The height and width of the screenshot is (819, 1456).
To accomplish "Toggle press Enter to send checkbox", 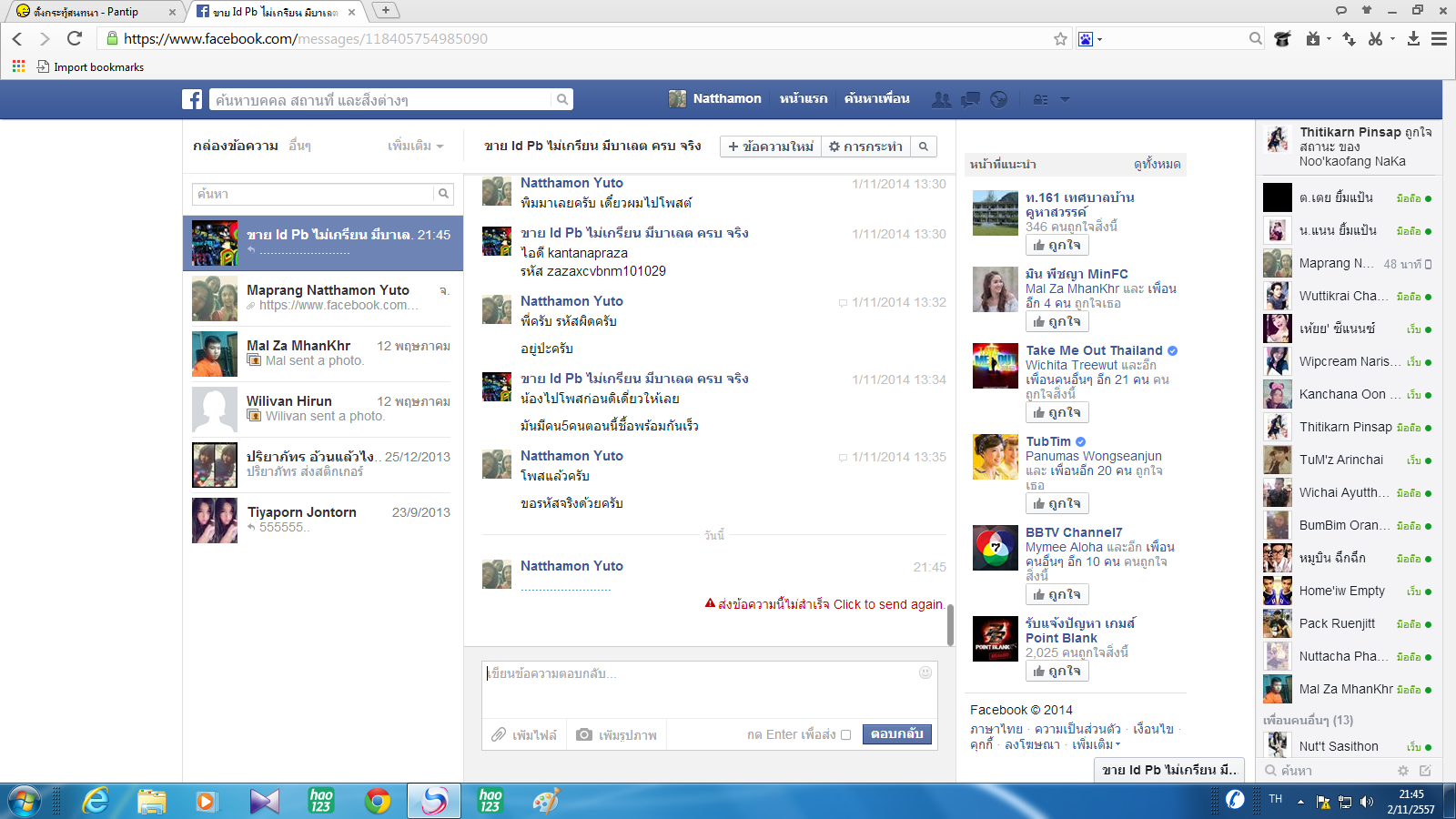I will 845,735.
